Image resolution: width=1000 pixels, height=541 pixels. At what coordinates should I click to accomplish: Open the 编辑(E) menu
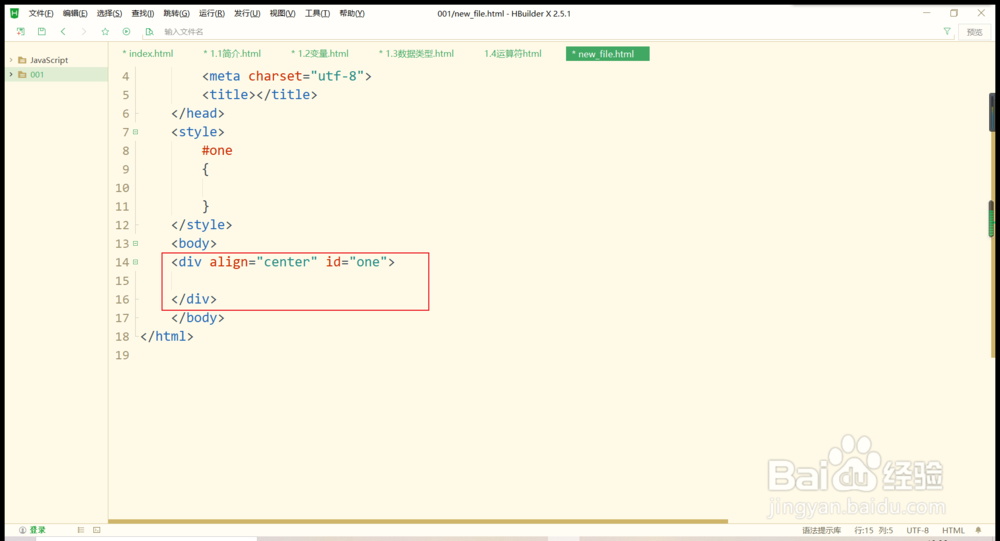point(75,13)
